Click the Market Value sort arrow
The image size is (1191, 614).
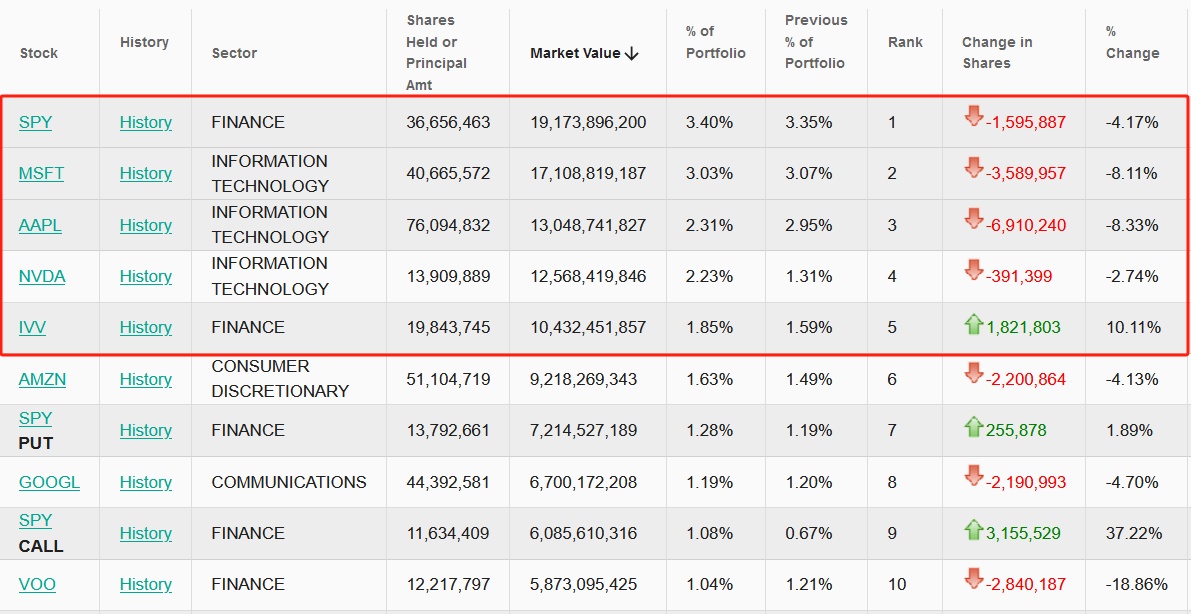pos(631,53)
